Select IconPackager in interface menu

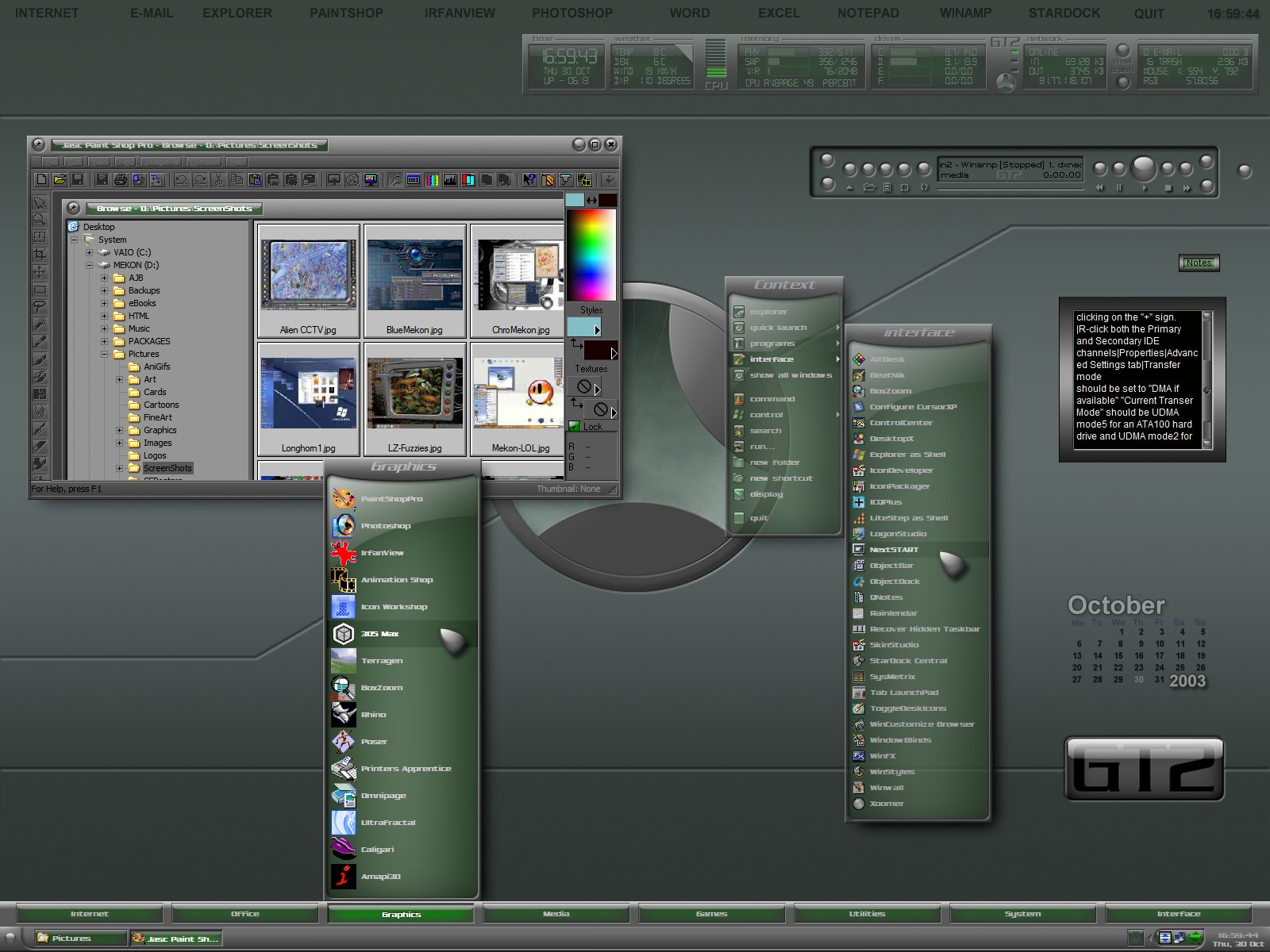click(919, 486)
